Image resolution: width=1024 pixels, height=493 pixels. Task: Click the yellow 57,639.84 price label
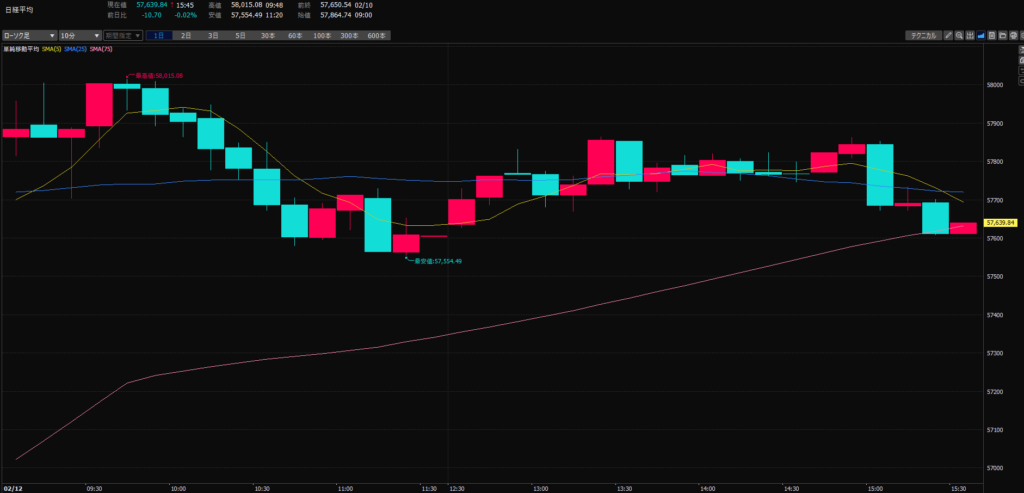1000,222
